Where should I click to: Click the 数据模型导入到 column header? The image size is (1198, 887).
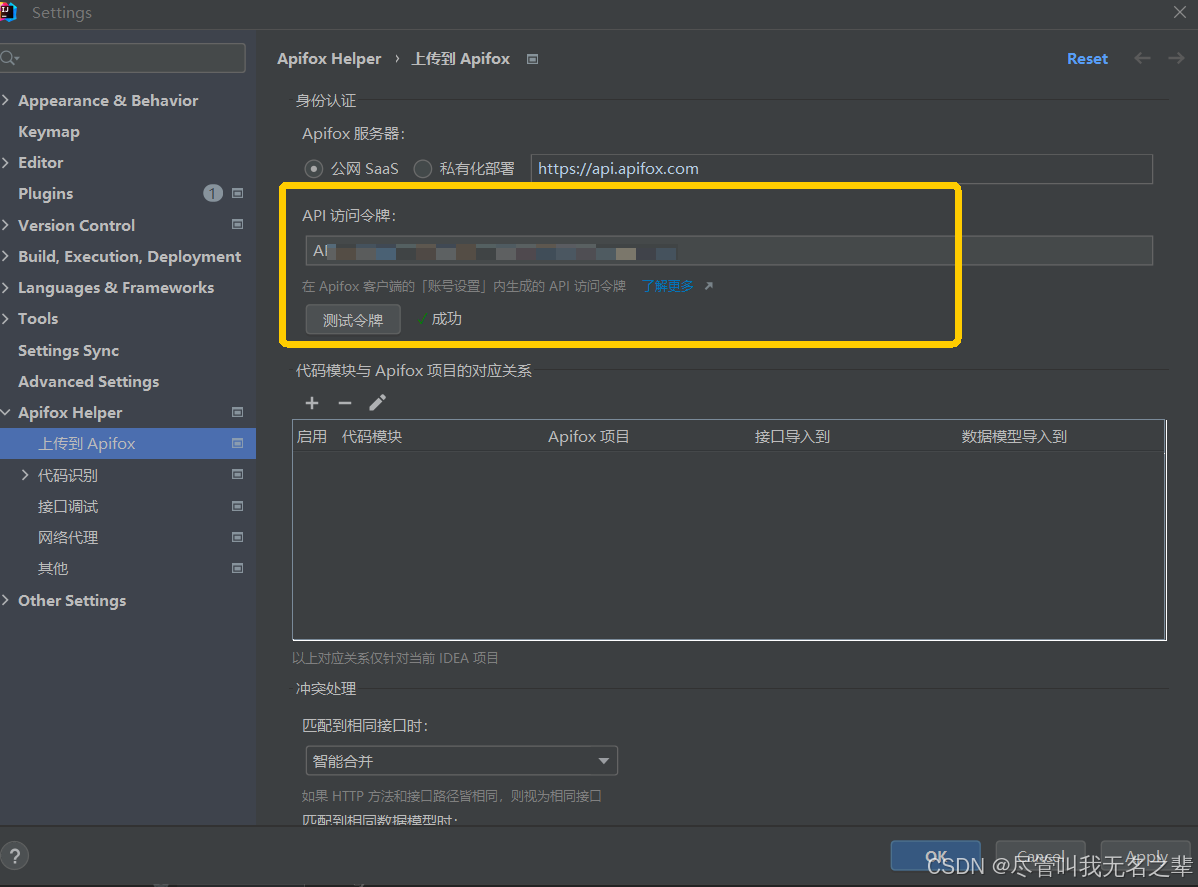click(1014, 436)
